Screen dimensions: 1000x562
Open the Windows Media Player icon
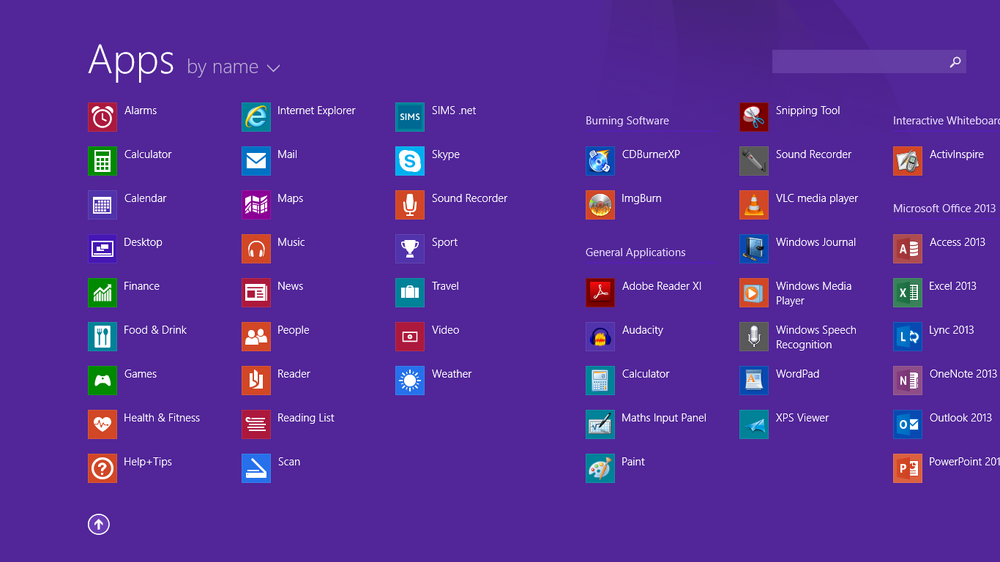(x=754, y=293)
